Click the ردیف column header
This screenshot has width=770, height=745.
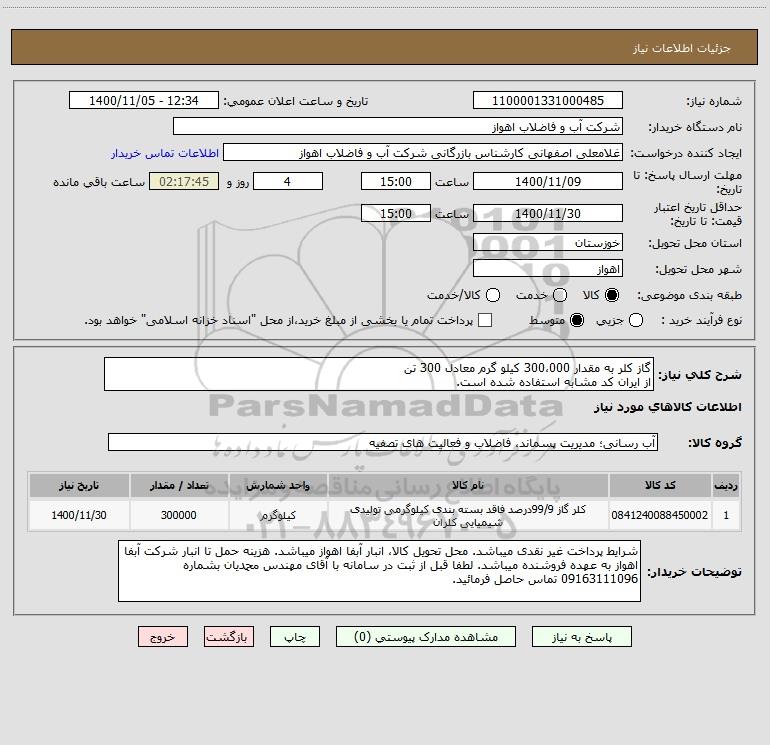click(x=726, y=485)
